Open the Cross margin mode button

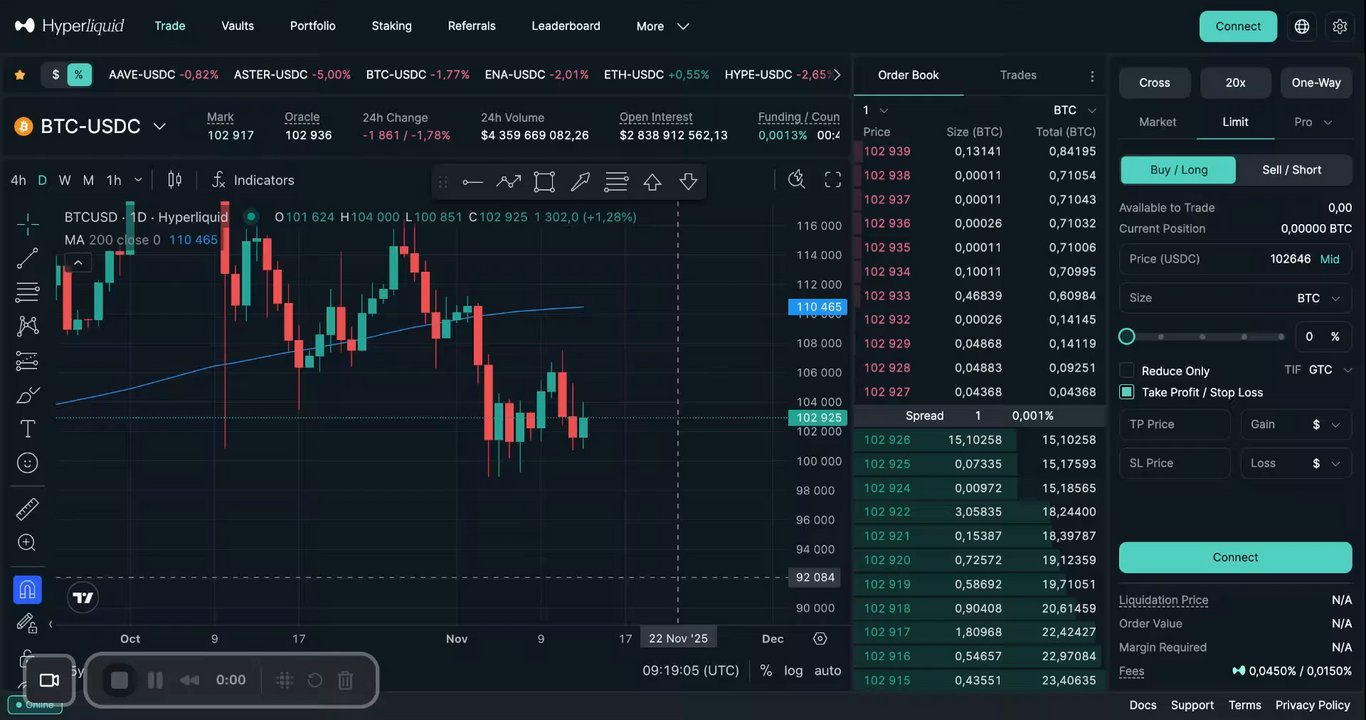point(1155,83)
